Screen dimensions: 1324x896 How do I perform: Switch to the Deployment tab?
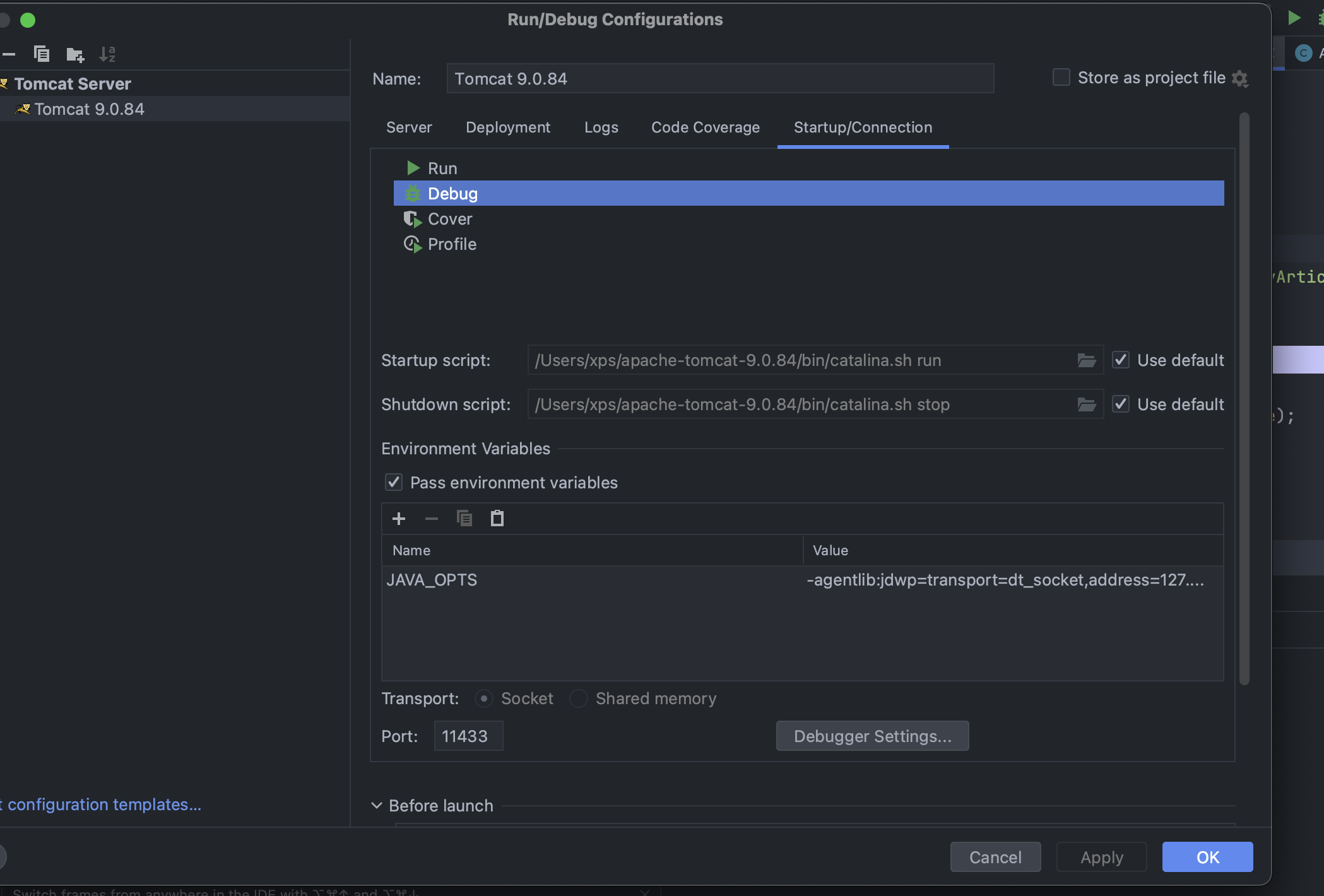[508, 127]
